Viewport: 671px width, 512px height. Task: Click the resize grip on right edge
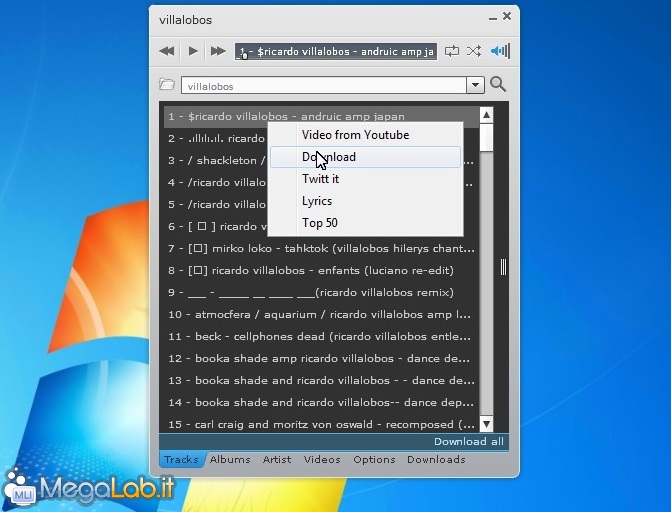point(503,267)
